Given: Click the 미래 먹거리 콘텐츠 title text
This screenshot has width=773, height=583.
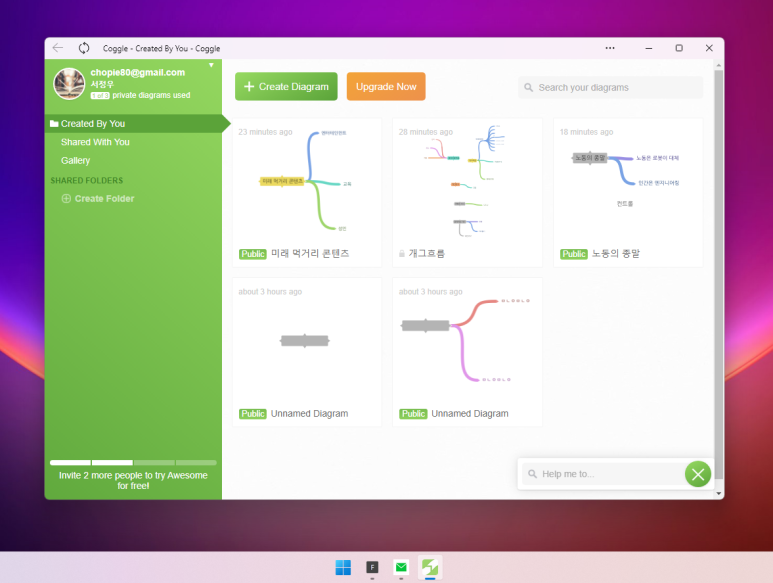Looking at the screenshot, I should pyautogui.click(x=310, y=253).
